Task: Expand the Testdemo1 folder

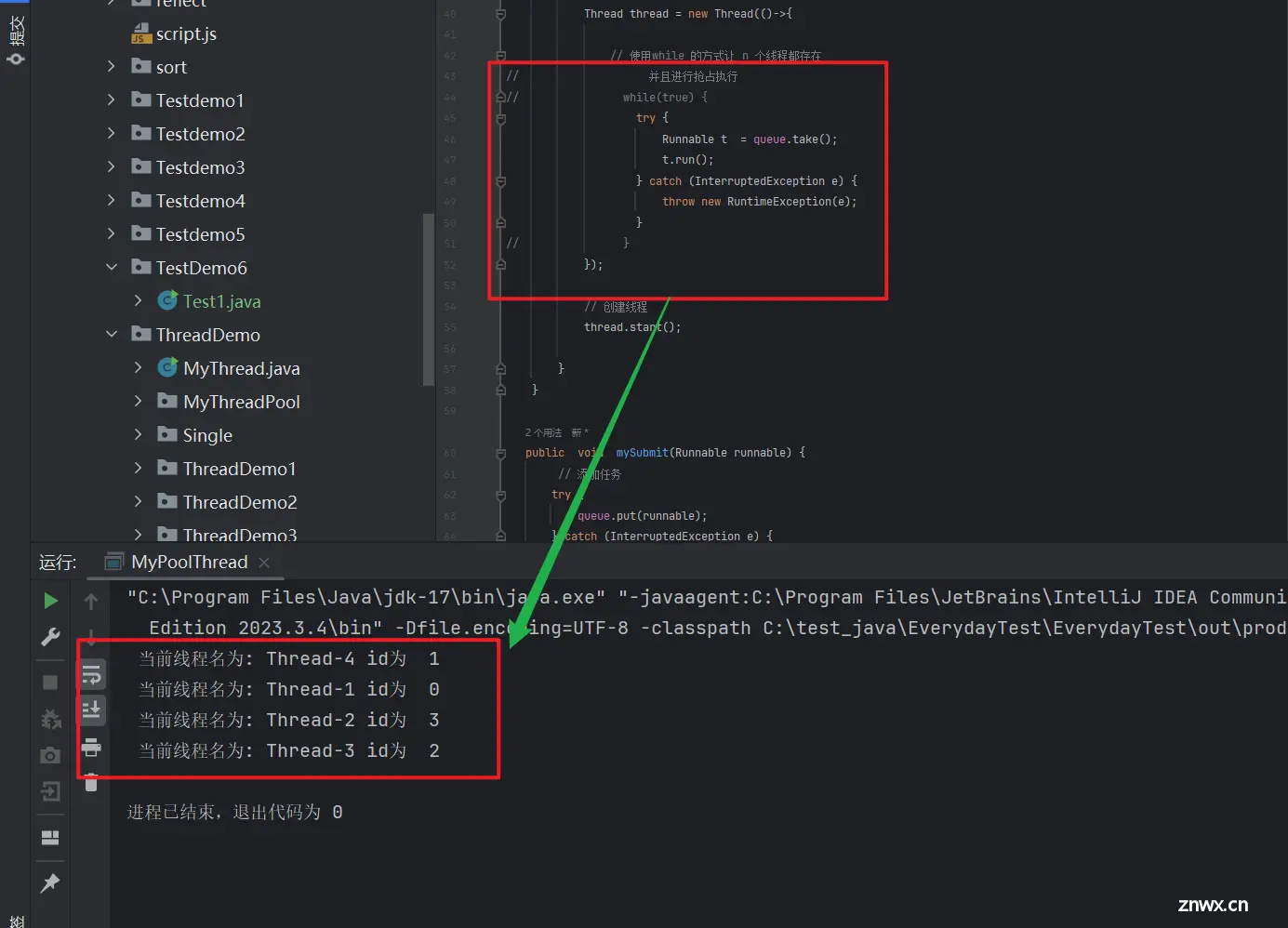Action: pos(112,99)
